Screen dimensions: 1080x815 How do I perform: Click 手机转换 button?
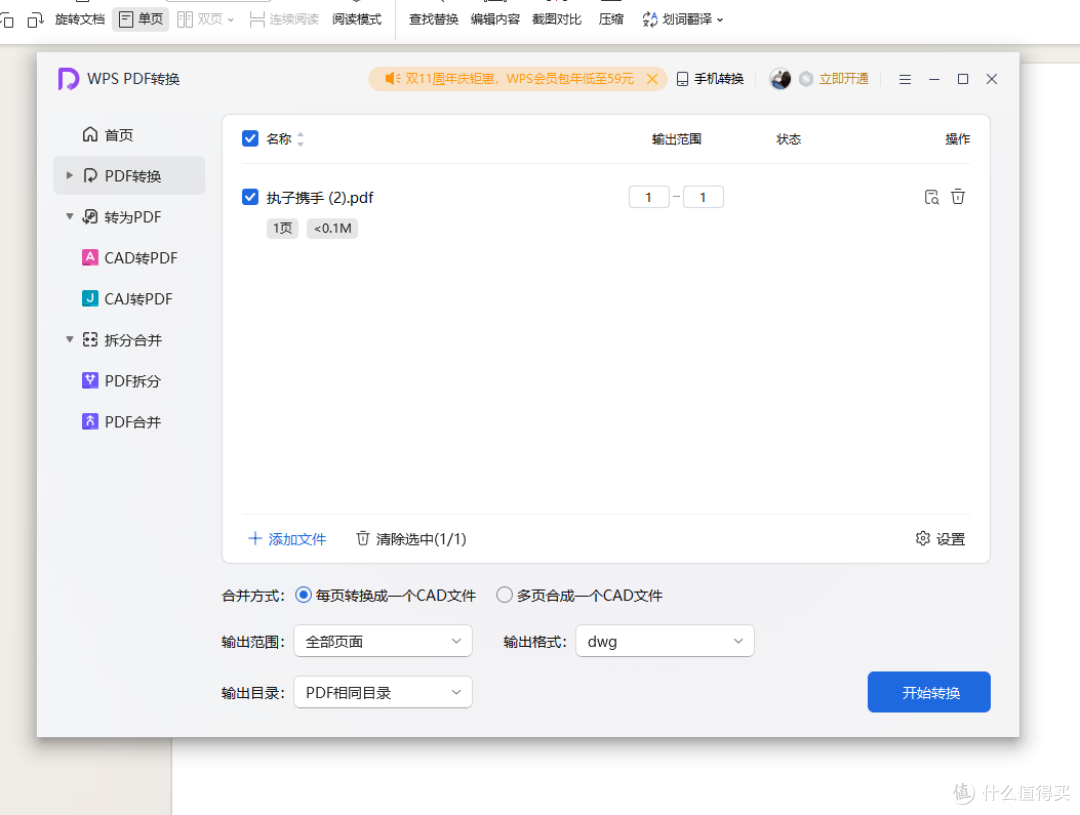[x=710, y=79]
